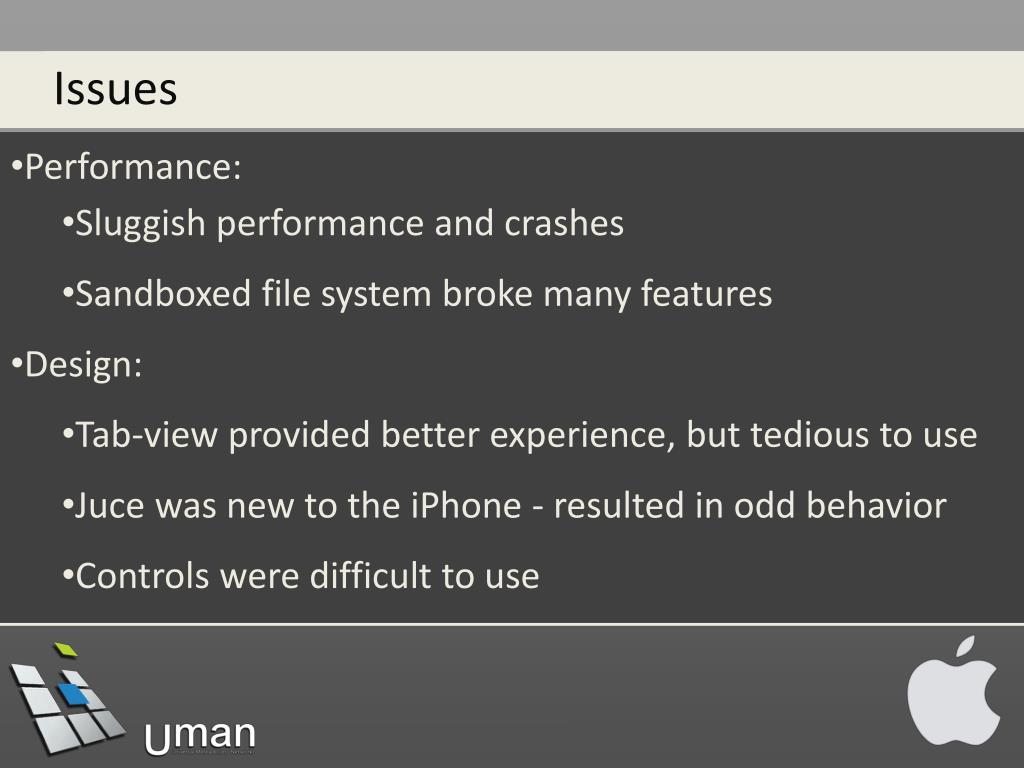Viewport: 1024px width, 768px height.
Task: Select the blue tile in uman logo
Action: point(72,694)
